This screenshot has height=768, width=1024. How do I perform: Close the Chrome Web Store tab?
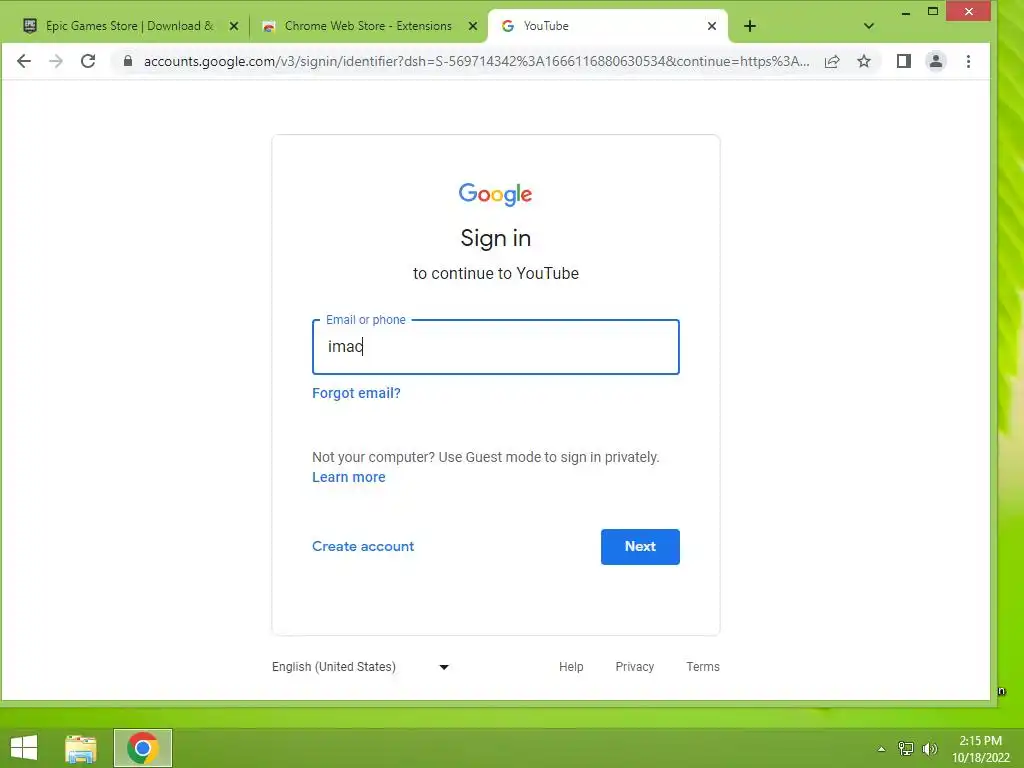tap(473, 26)
